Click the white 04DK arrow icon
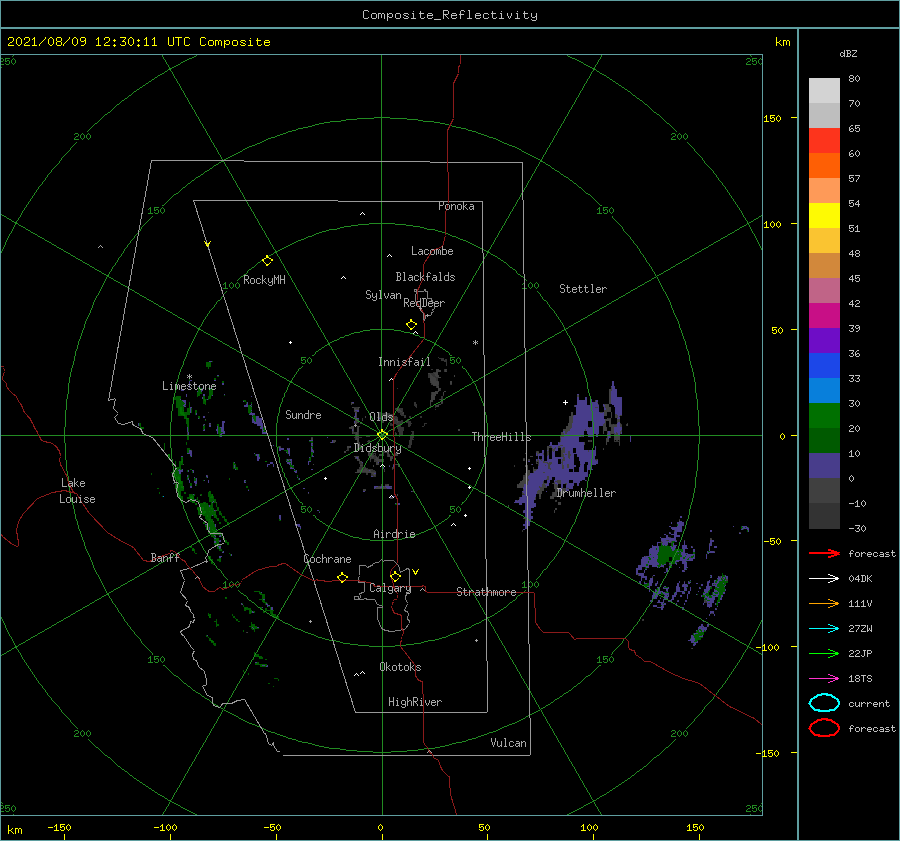Image resolution: width=900 pixels, height=841 pixels. click(x=824, y=578)
